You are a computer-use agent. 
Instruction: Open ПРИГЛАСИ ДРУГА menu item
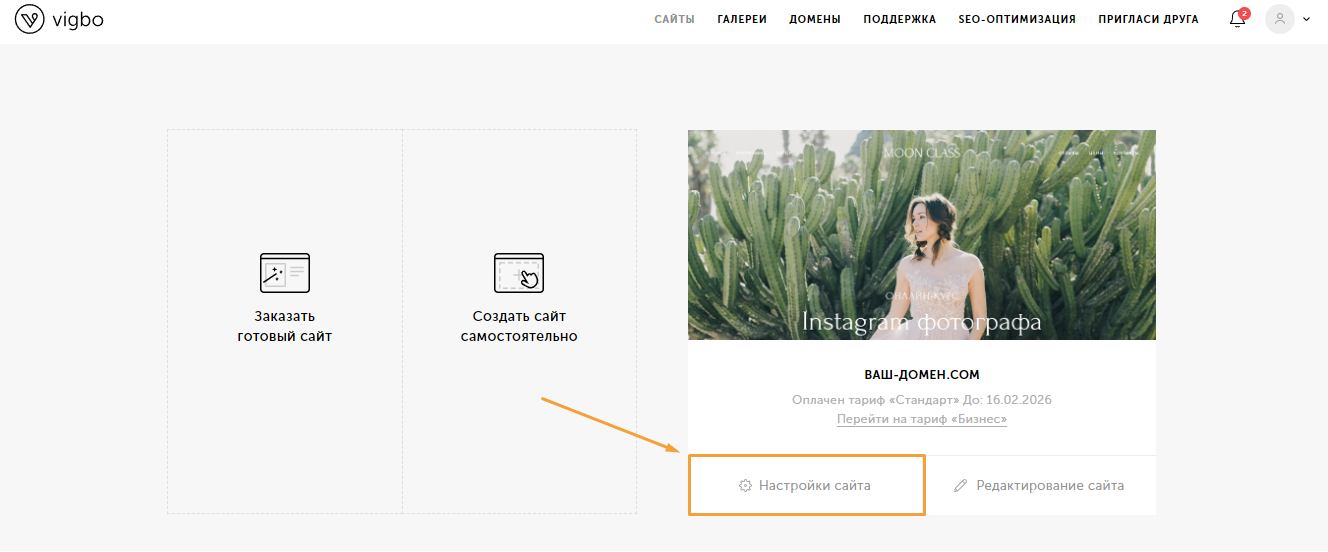(1148, 19)
